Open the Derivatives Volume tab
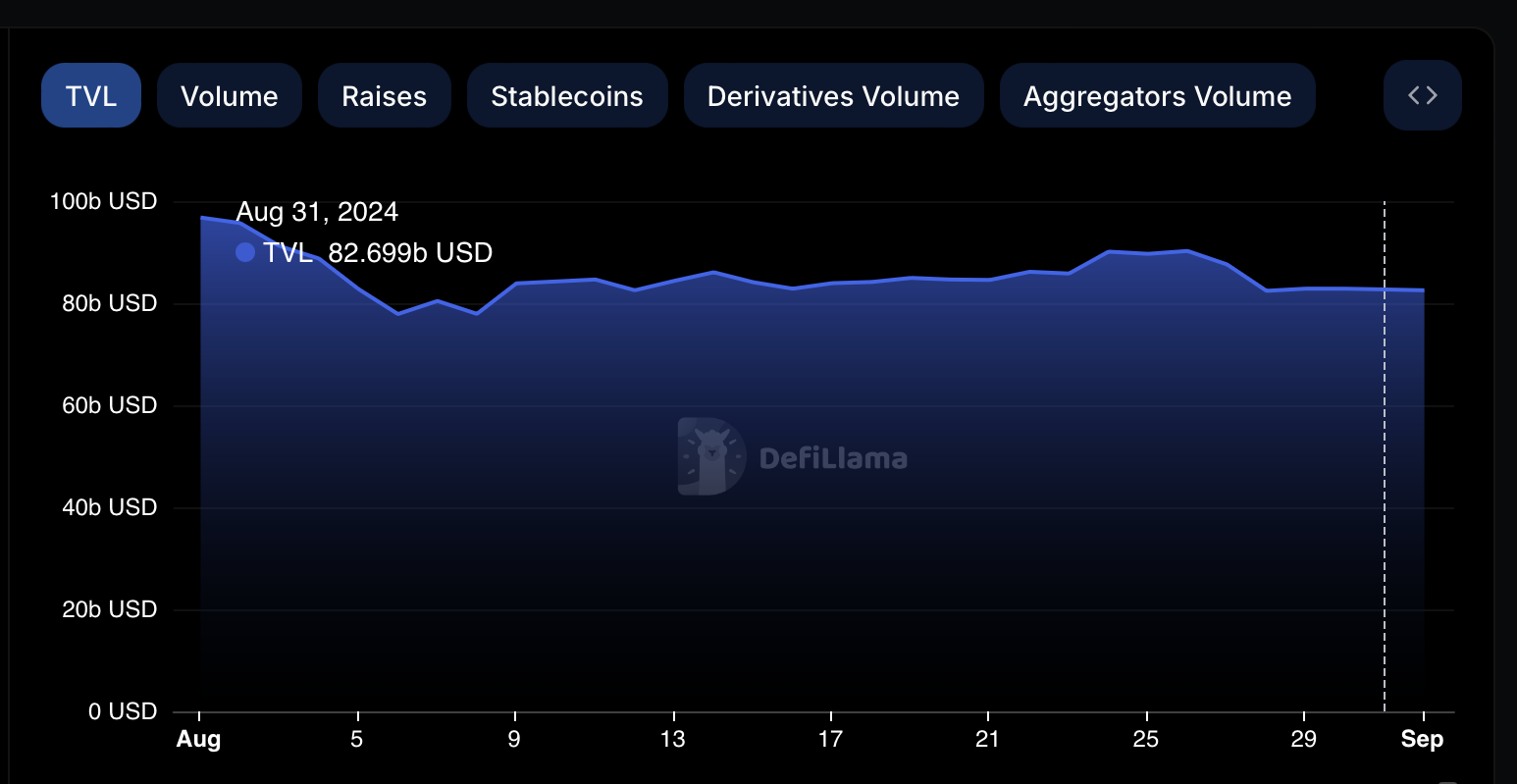Viewport: 1517px width, 784px height. pos(834,95)
